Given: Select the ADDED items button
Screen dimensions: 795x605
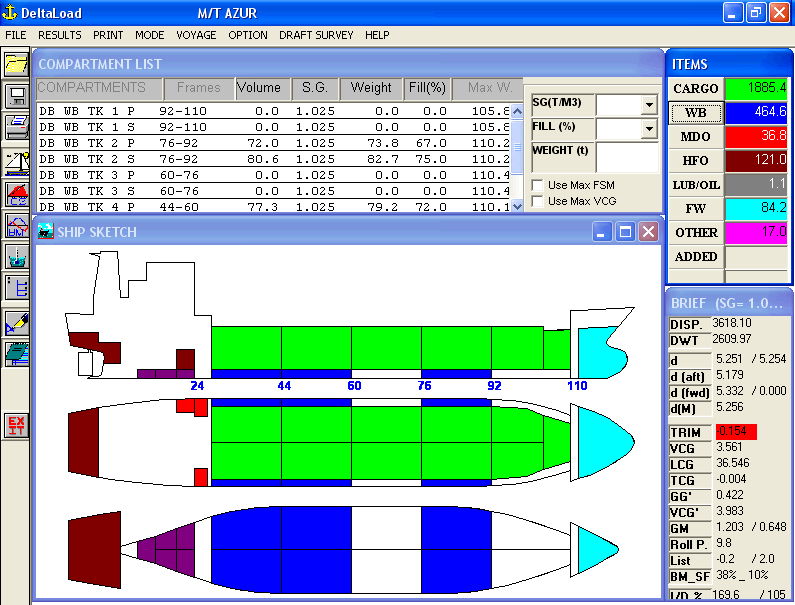Looking at the screenshot, I should click(696, 257).
